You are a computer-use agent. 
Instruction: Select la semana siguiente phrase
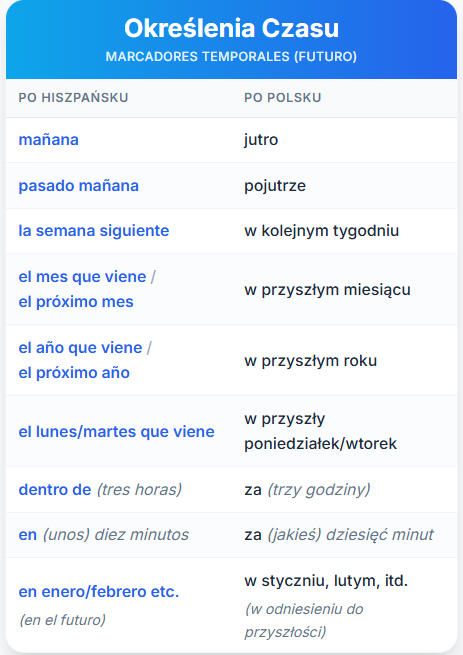pos(94,231)
